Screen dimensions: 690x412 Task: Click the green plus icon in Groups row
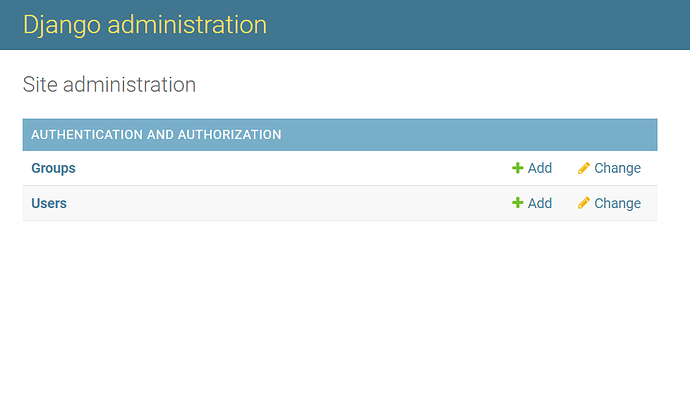518,168
